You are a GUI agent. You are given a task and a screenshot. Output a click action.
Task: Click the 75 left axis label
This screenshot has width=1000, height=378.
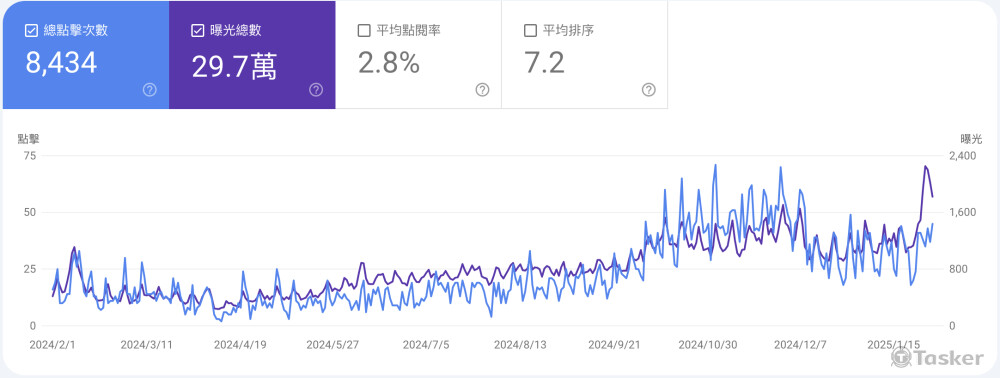(x=30, y=156)
